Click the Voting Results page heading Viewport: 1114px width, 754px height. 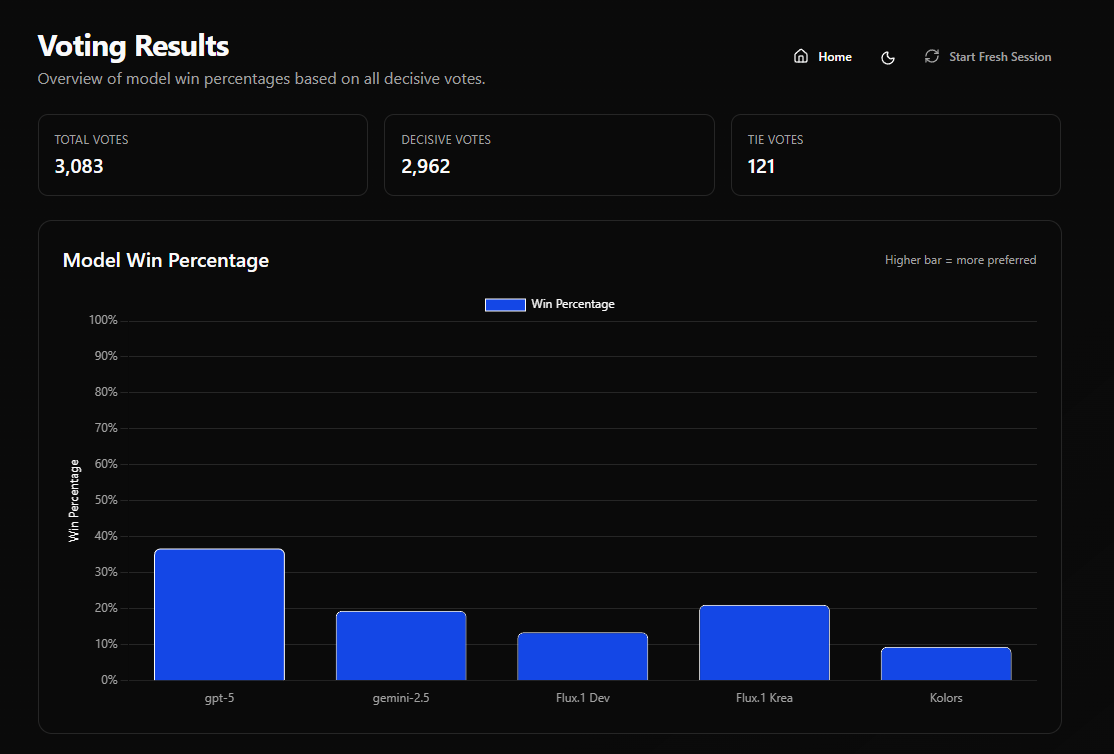coord(132,45)
